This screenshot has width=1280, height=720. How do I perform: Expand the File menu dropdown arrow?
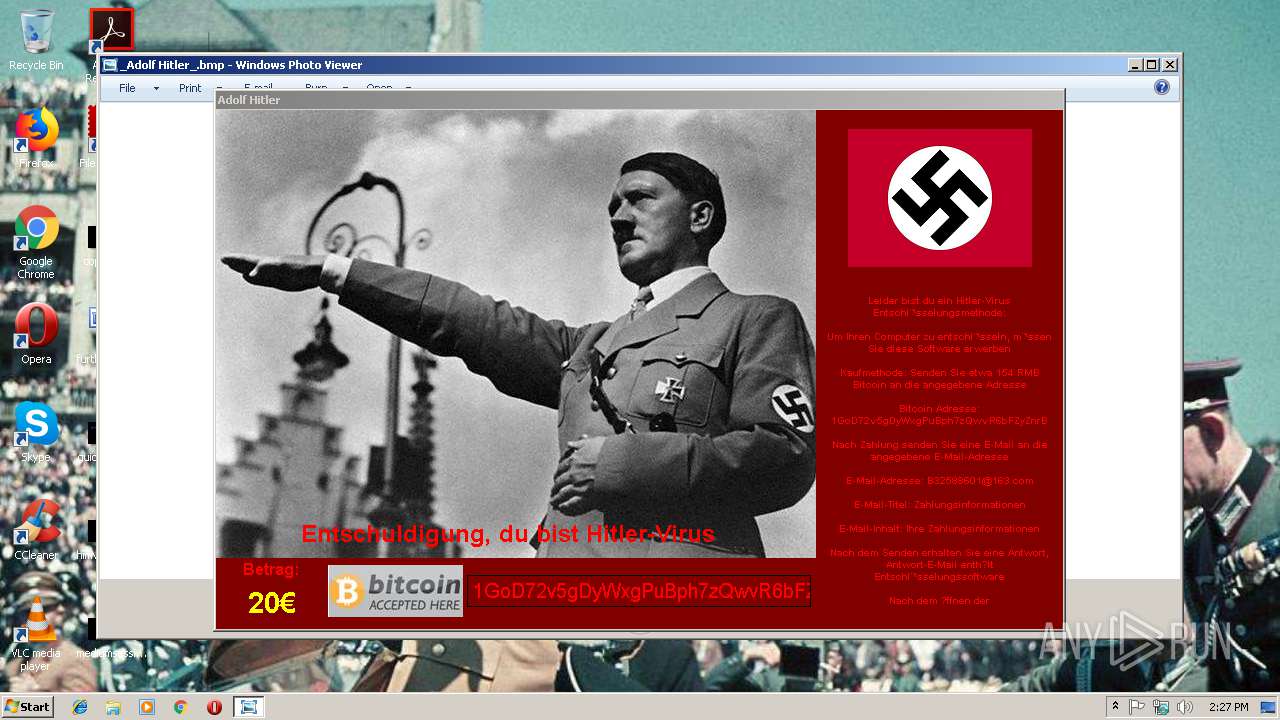[156, 88]
